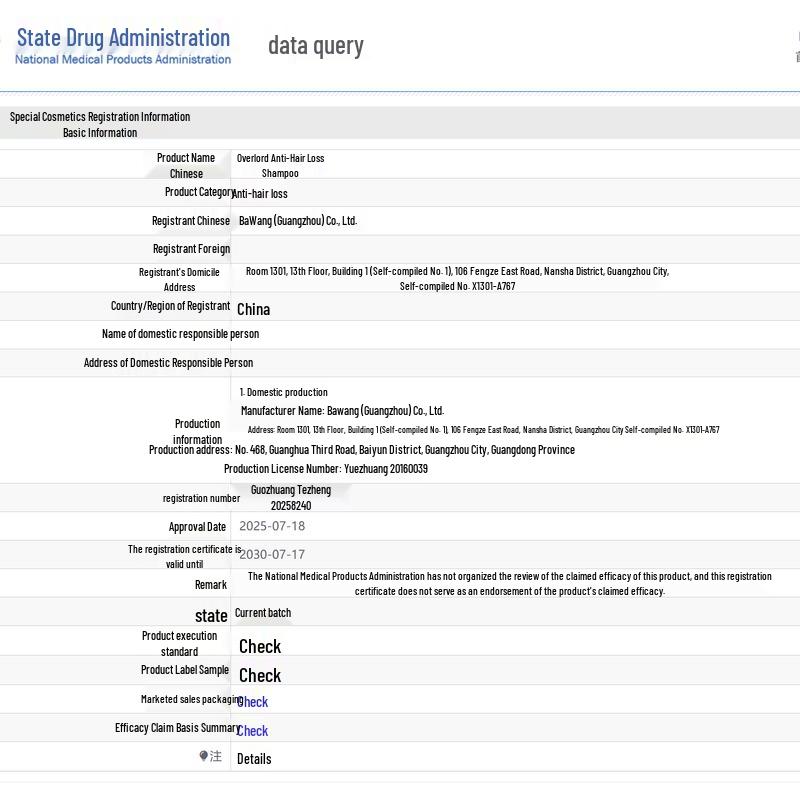The height and width of the screenshot is (800, 800).
Task: Click 'The registration certificate is valid until' label
Action: point(185,557)
